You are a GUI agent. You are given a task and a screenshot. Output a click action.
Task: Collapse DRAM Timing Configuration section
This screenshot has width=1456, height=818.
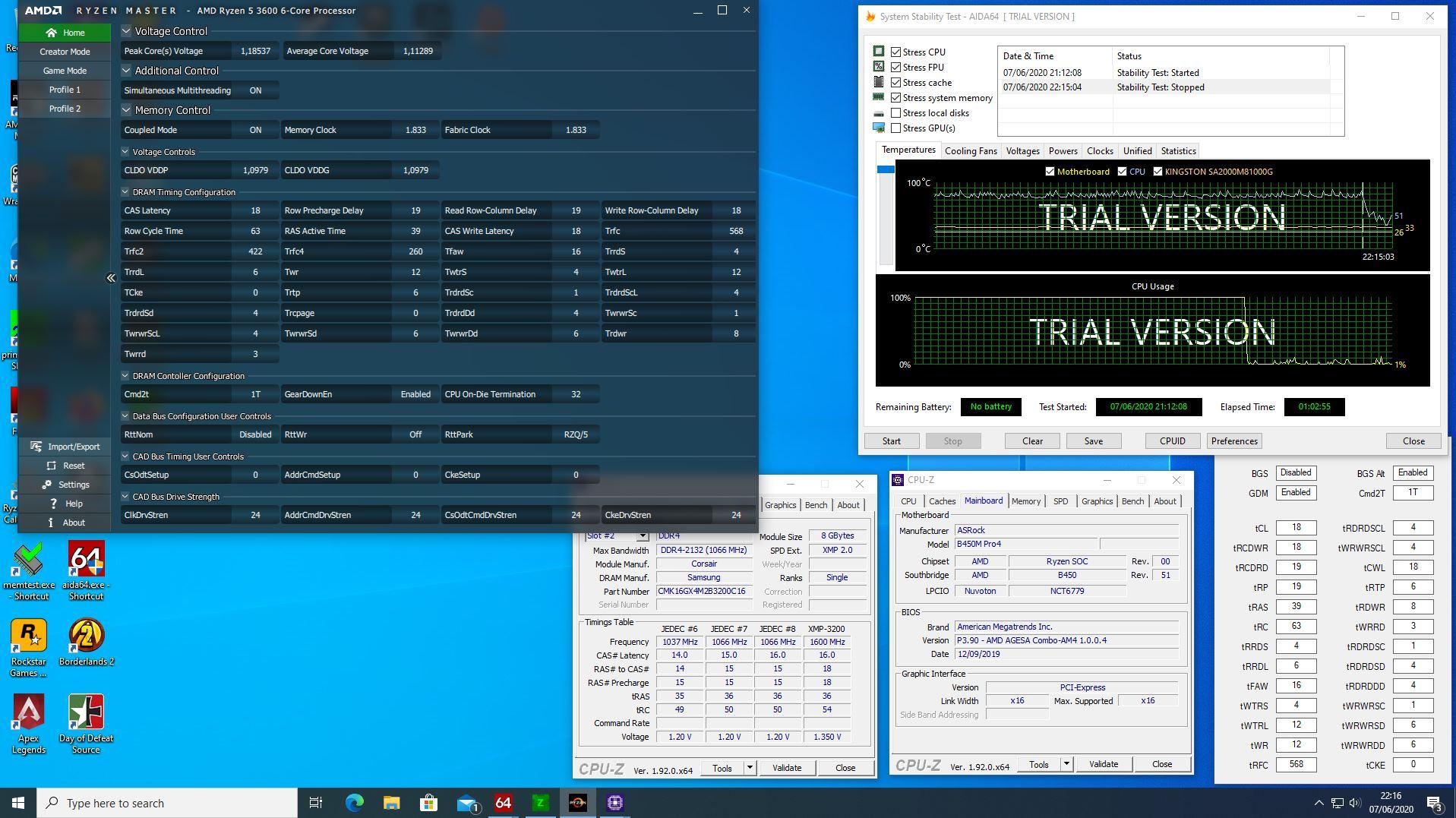[x=125, y=192]
